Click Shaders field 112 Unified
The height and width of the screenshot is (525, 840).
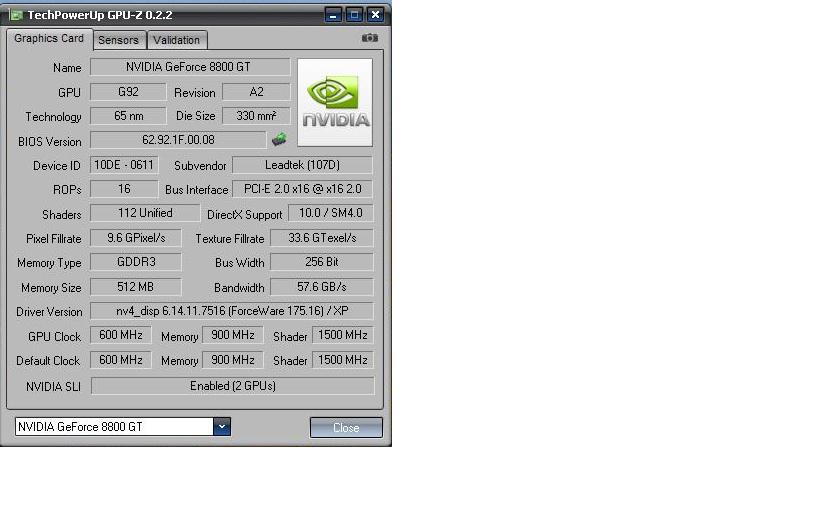point(145,213)
